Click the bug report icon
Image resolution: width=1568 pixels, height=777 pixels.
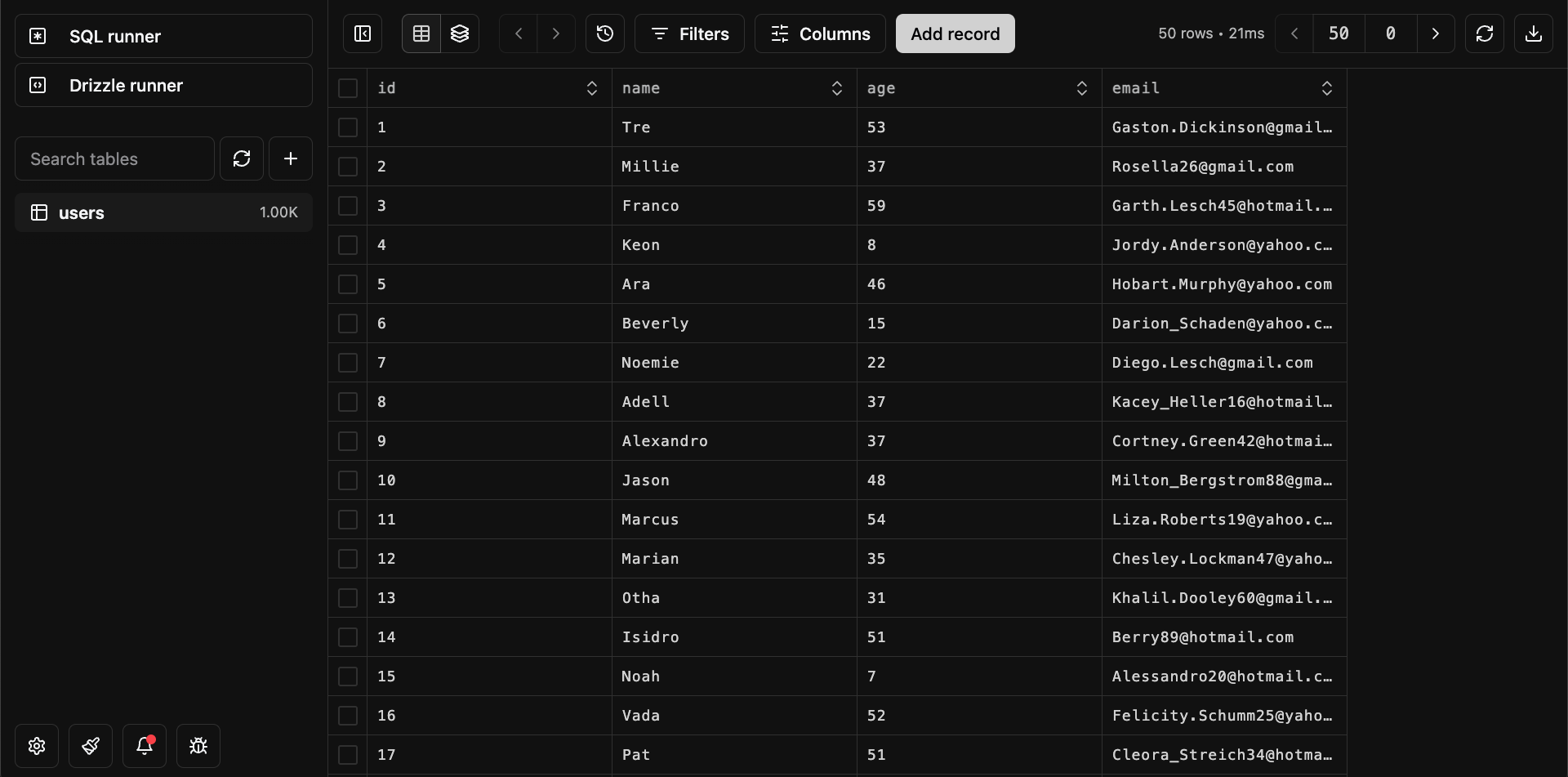198,746
